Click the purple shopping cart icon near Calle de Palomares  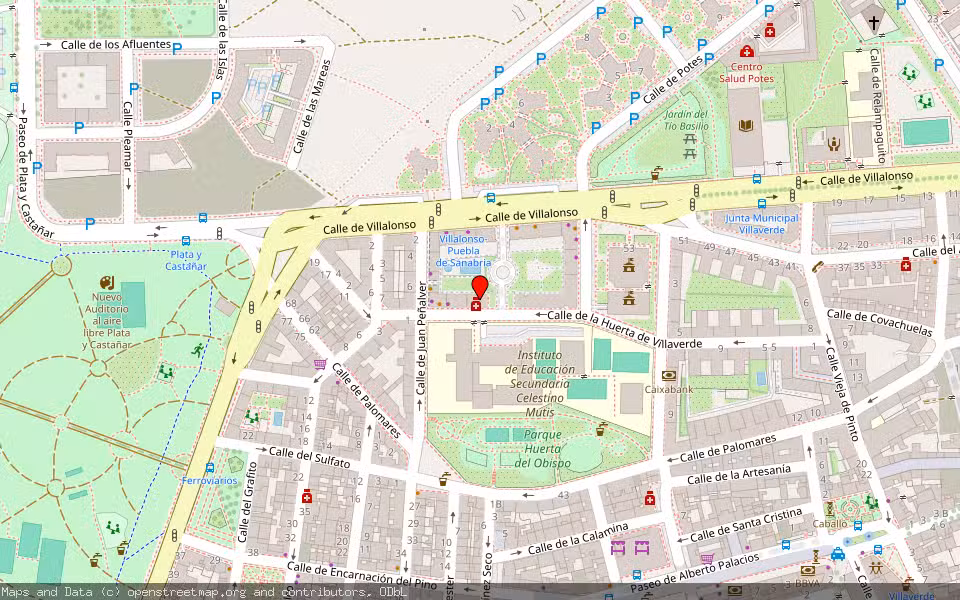pyautogui.click(x=320, y=365)
